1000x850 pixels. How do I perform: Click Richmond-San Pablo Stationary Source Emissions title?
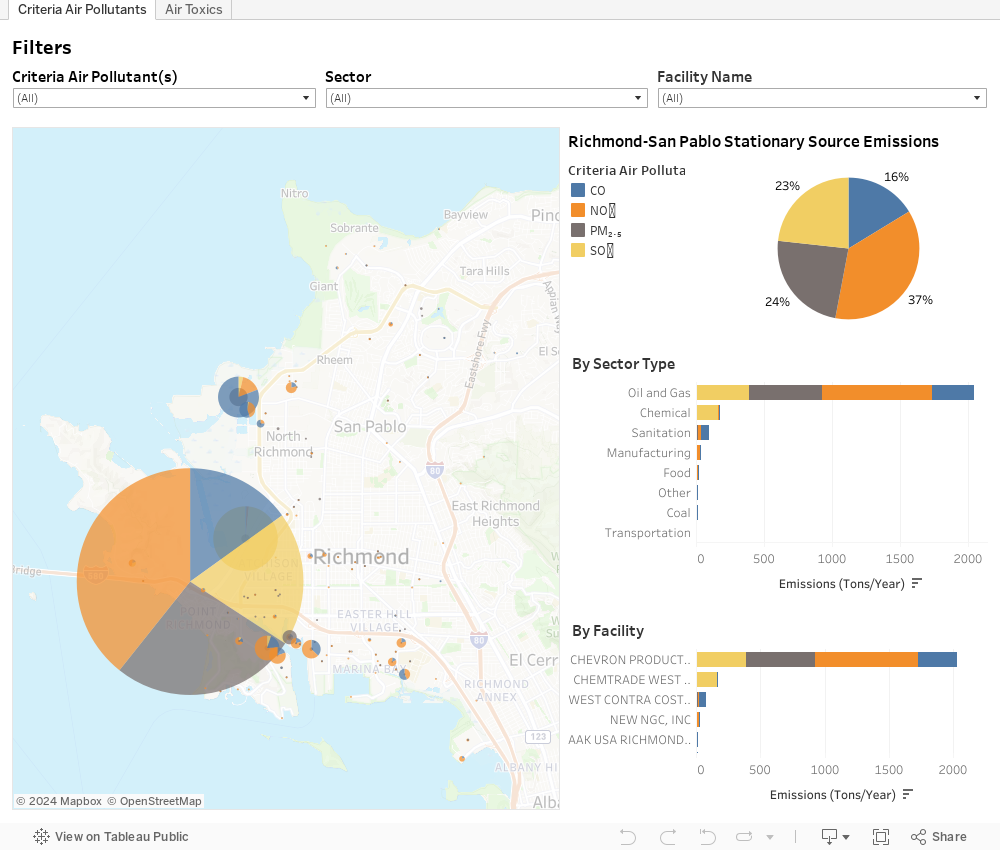(x=753, y=142)
